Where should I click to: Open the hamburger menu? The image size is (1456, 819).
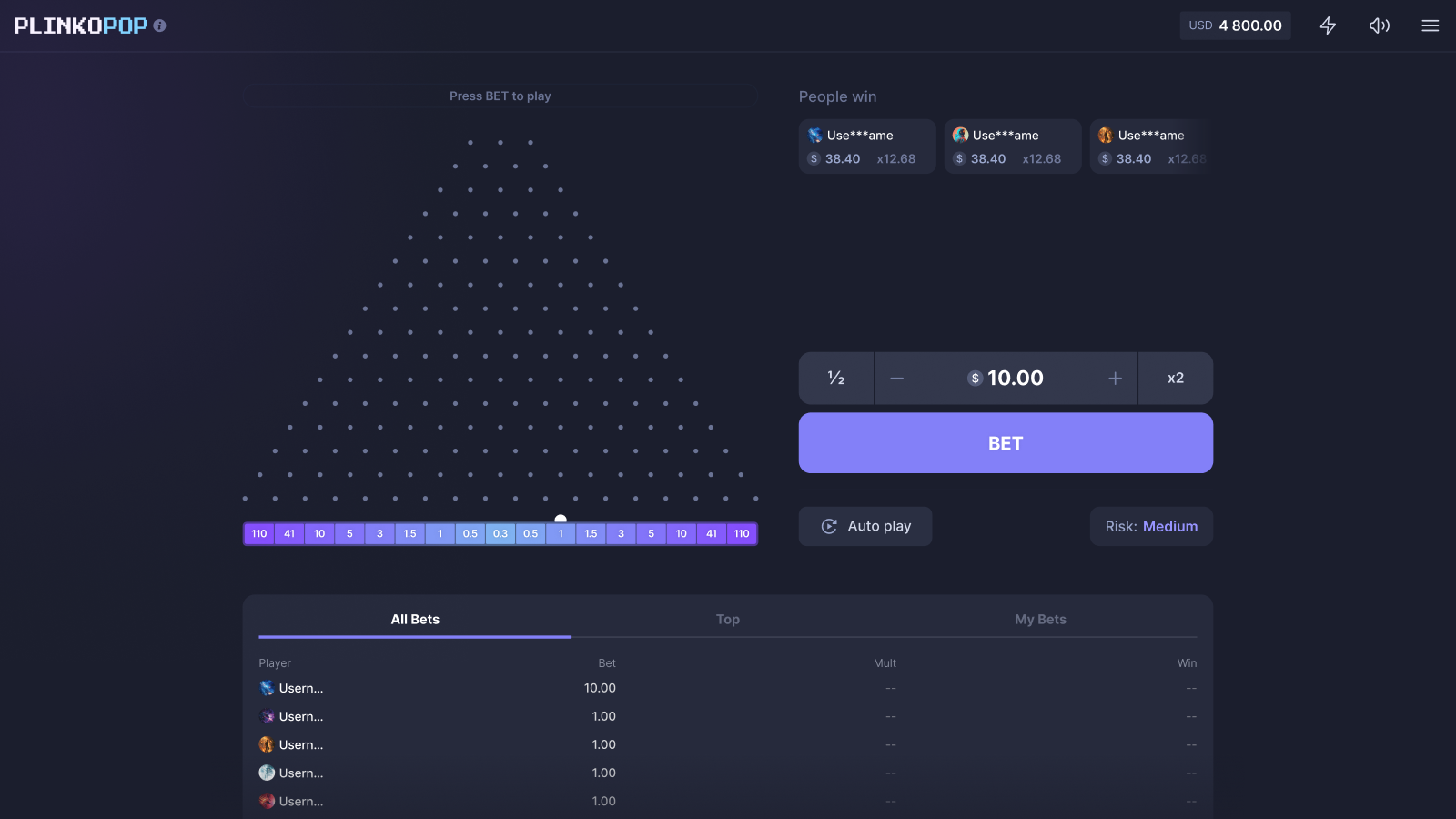point(1430,25)
